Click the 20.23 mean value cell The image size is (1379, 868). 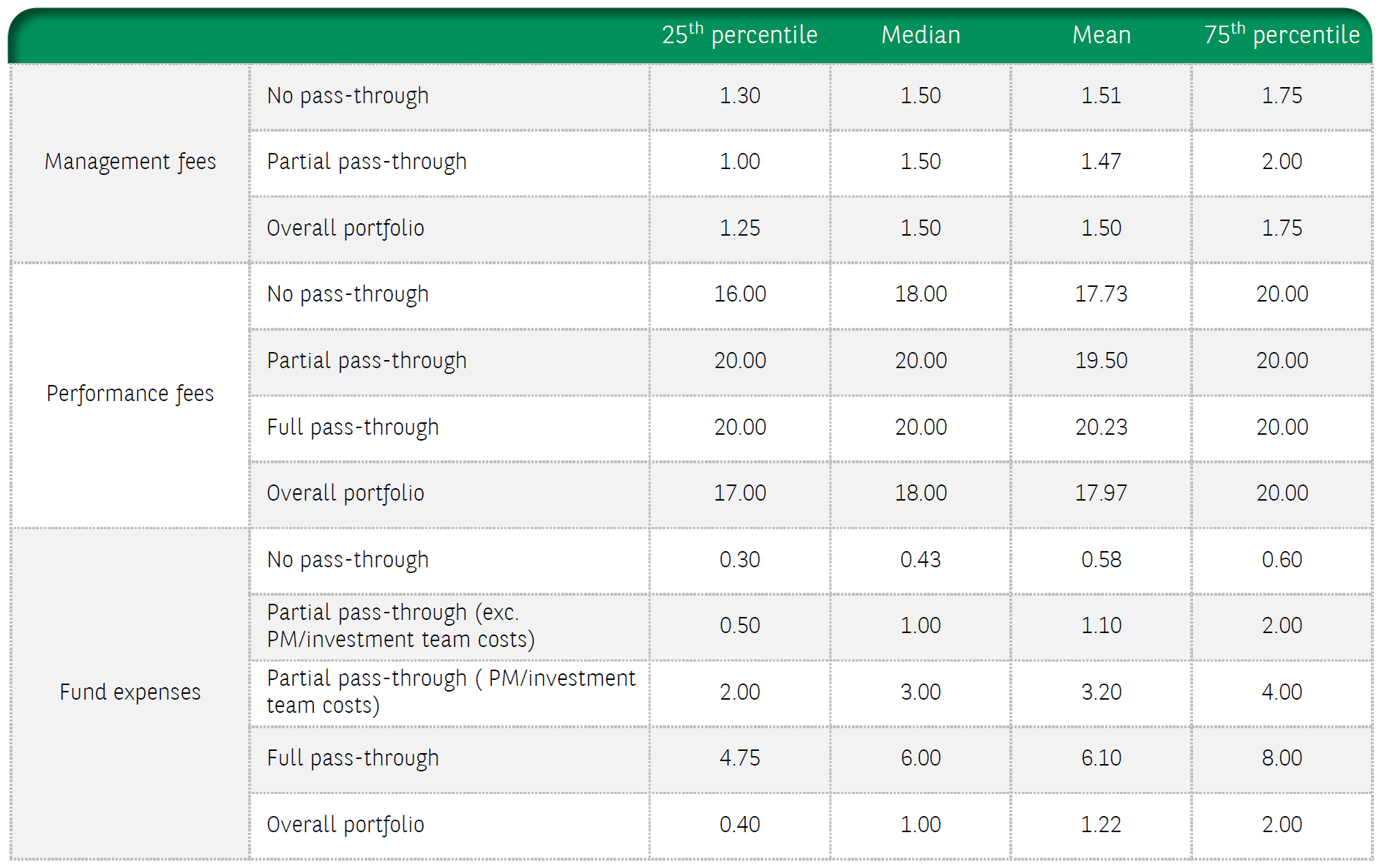click(x=1101, y=427)
